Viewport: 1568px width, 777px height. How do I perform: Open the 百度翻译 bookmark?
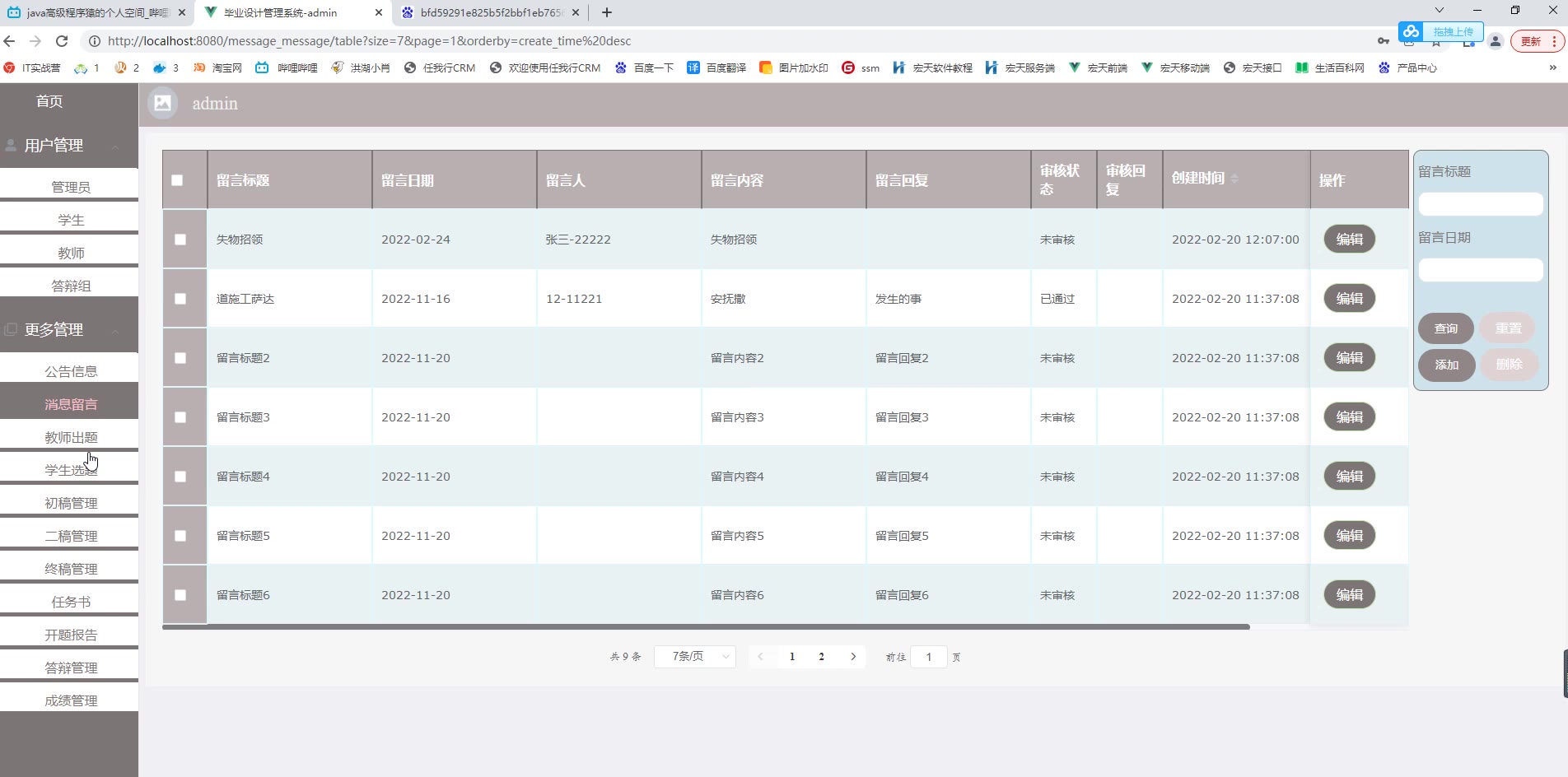716,67
